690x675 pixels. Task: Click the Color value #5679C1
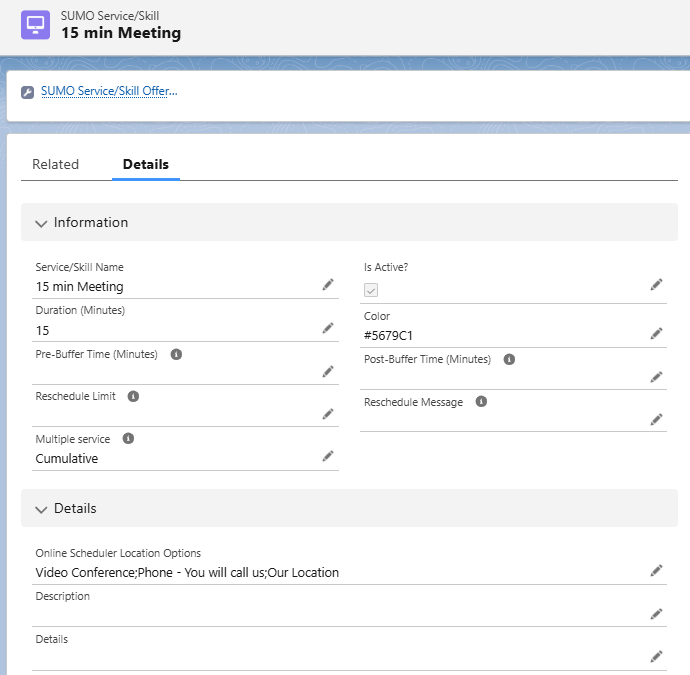click(390, 336)
